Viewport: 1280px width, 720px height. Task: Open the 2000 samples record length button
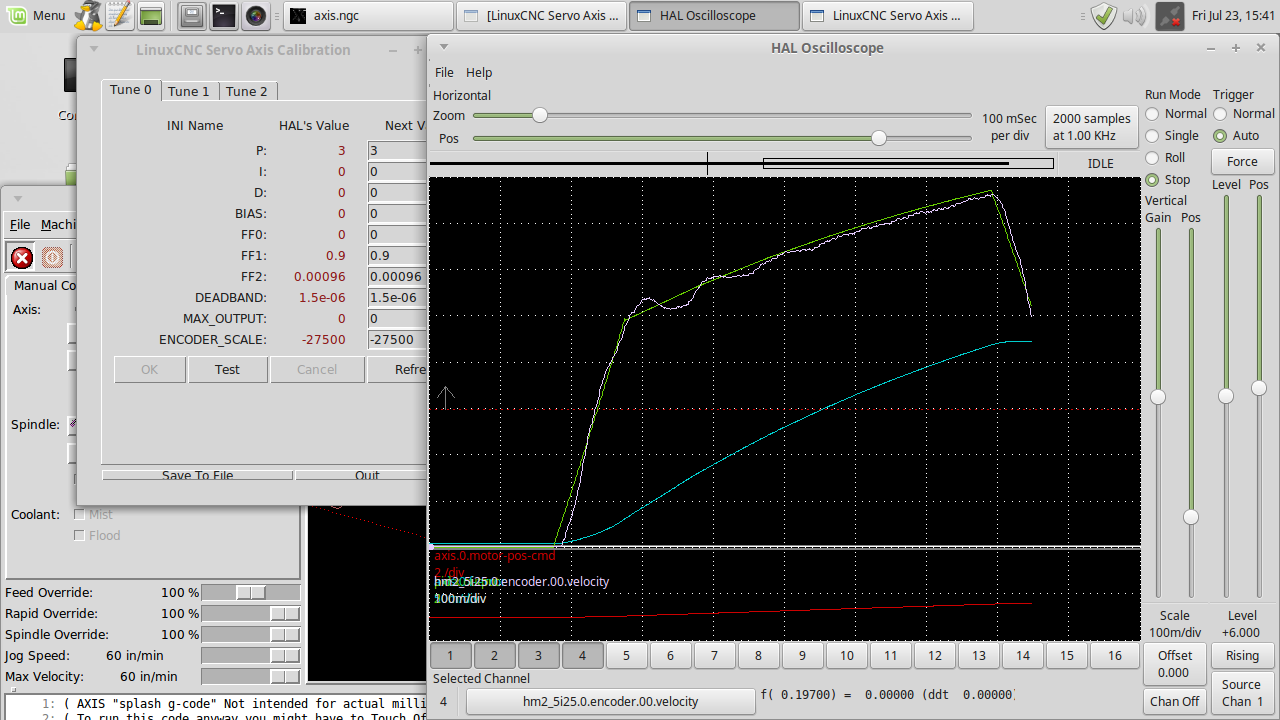click(x=1092, y=126)
